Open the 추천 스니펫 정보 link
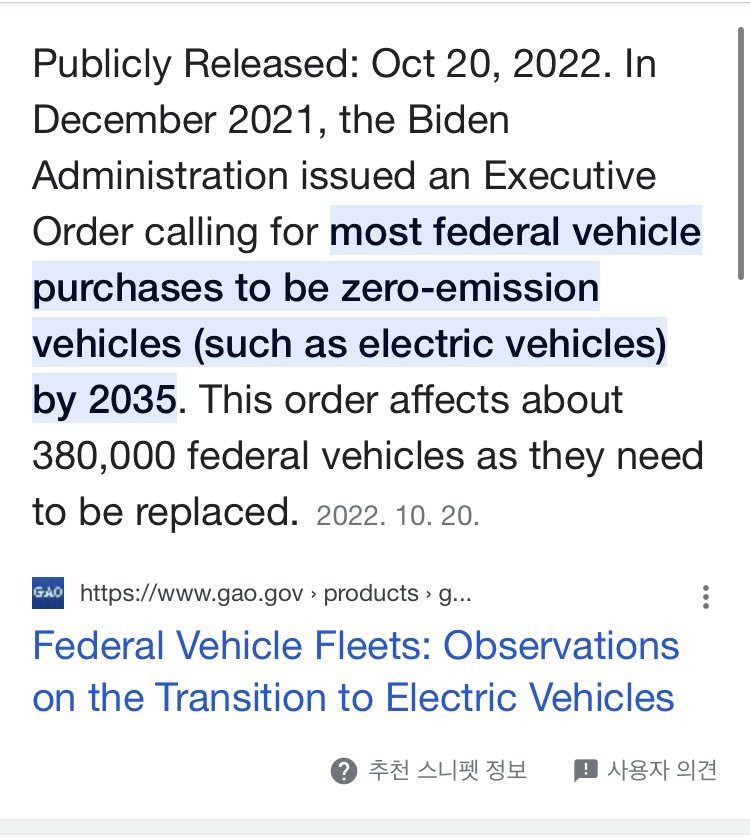750x838 pixels. click(x=447, y=770)
